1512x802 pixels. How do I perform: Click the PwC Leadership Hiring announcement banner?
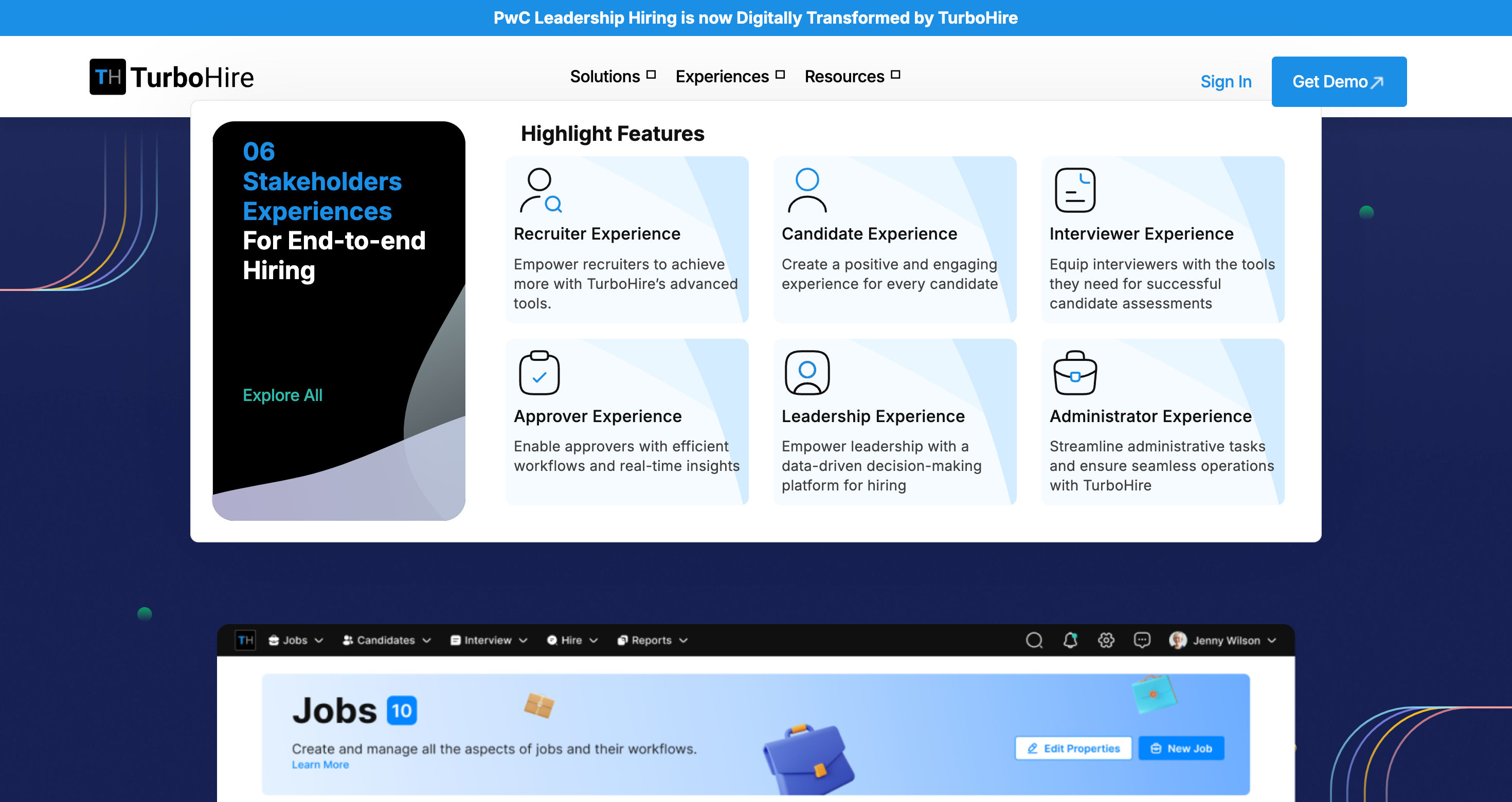point(756,17)
